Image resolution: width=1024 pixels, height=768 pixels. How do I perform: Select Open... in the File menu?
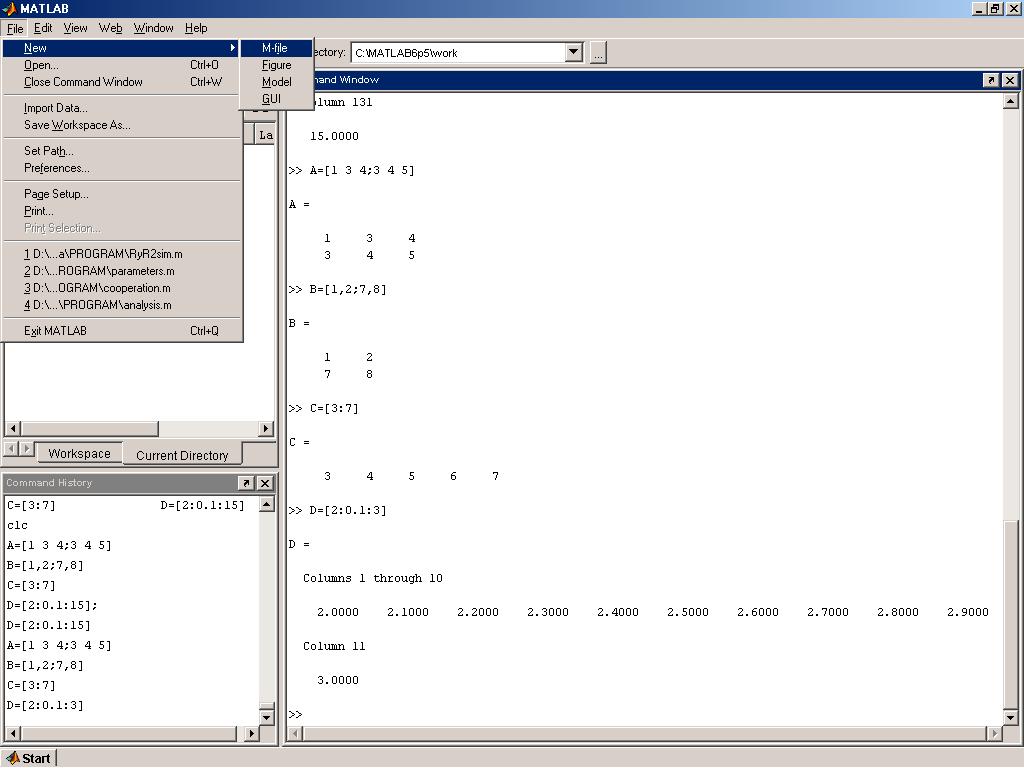pyautogui.click(x=121, y=65)
